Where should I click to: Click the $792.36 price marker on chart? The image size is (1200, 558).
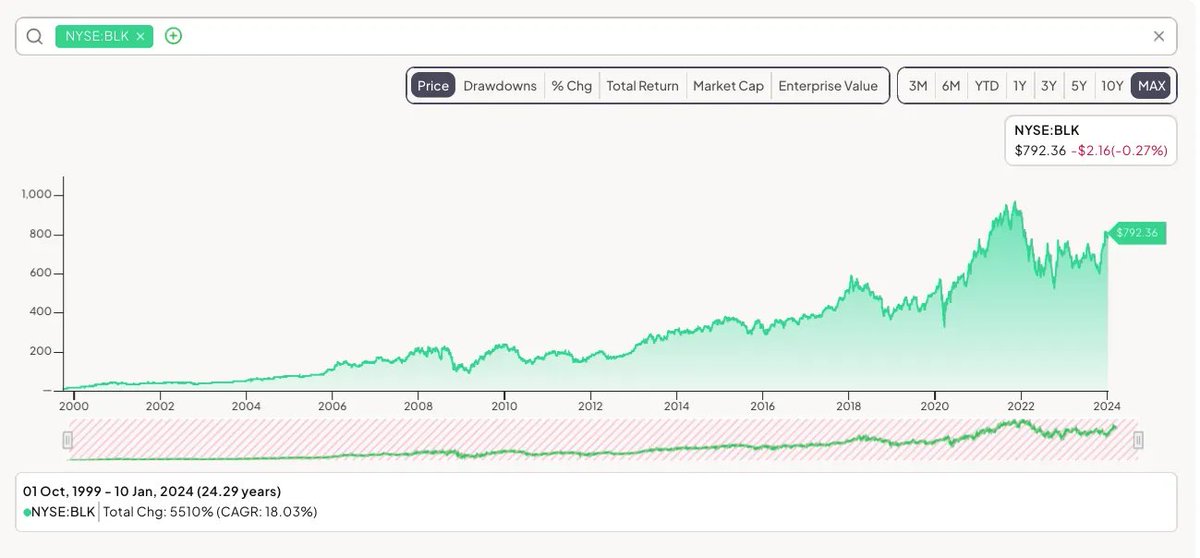pos(1137,233)
